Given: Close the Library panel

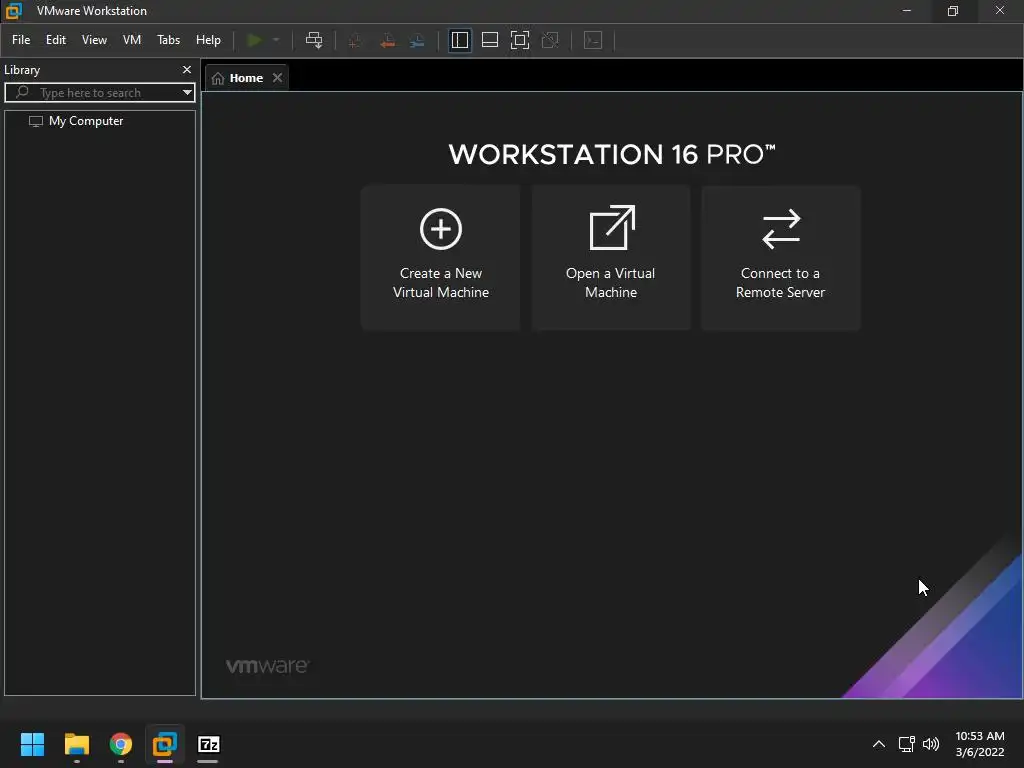Looking at the screenshot, I should pyautogui.click(x=187, y=69).
